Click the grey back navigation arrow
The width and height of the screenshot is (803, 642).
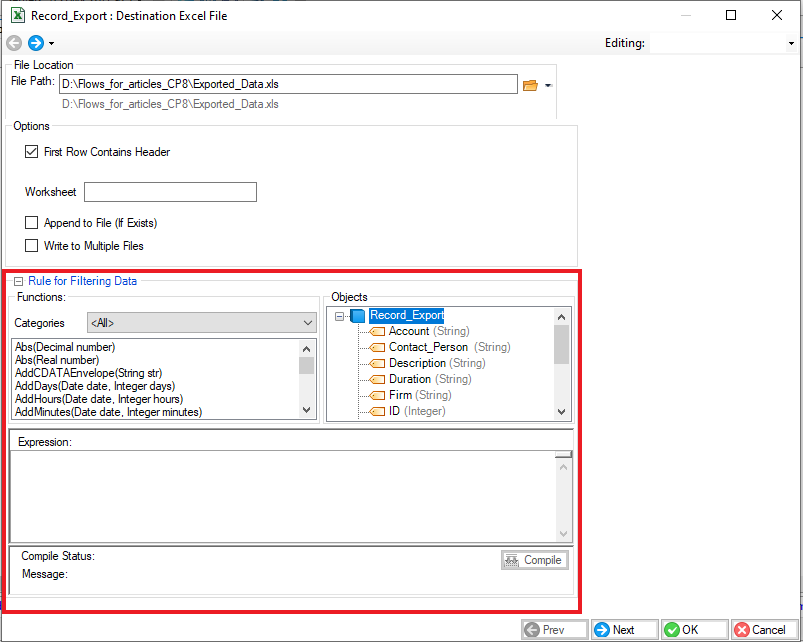(14, 43)
